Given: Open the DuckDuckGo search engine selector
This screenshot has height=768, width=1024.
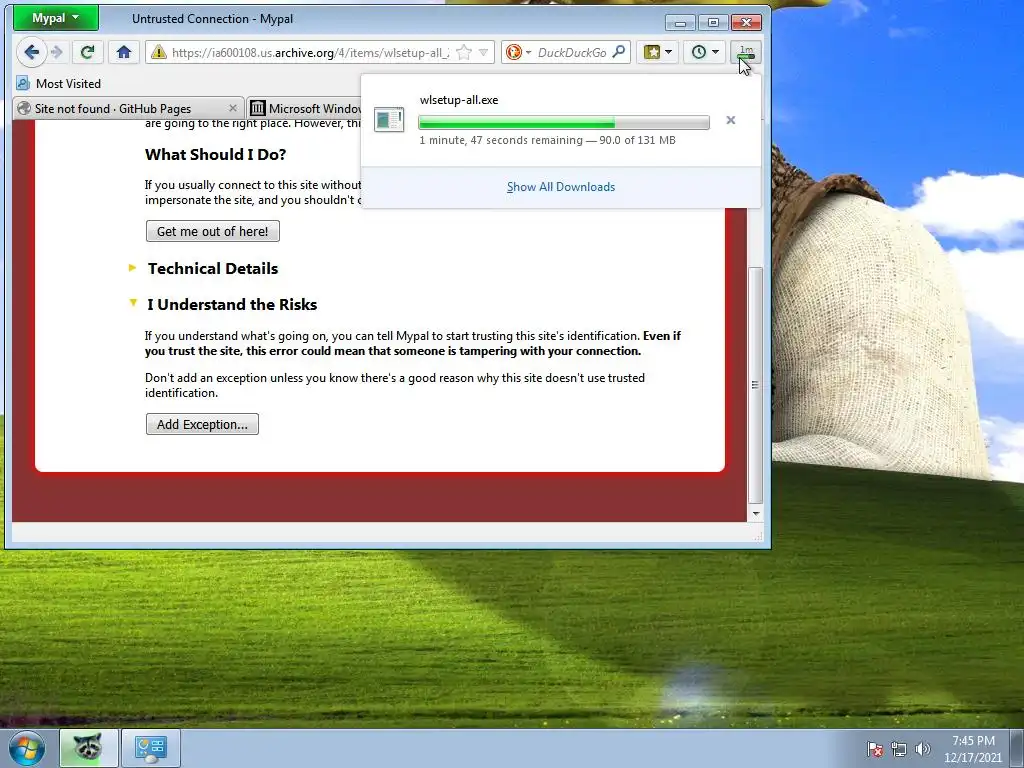Looking at the screenshot, I should click(x=519, y=52).
